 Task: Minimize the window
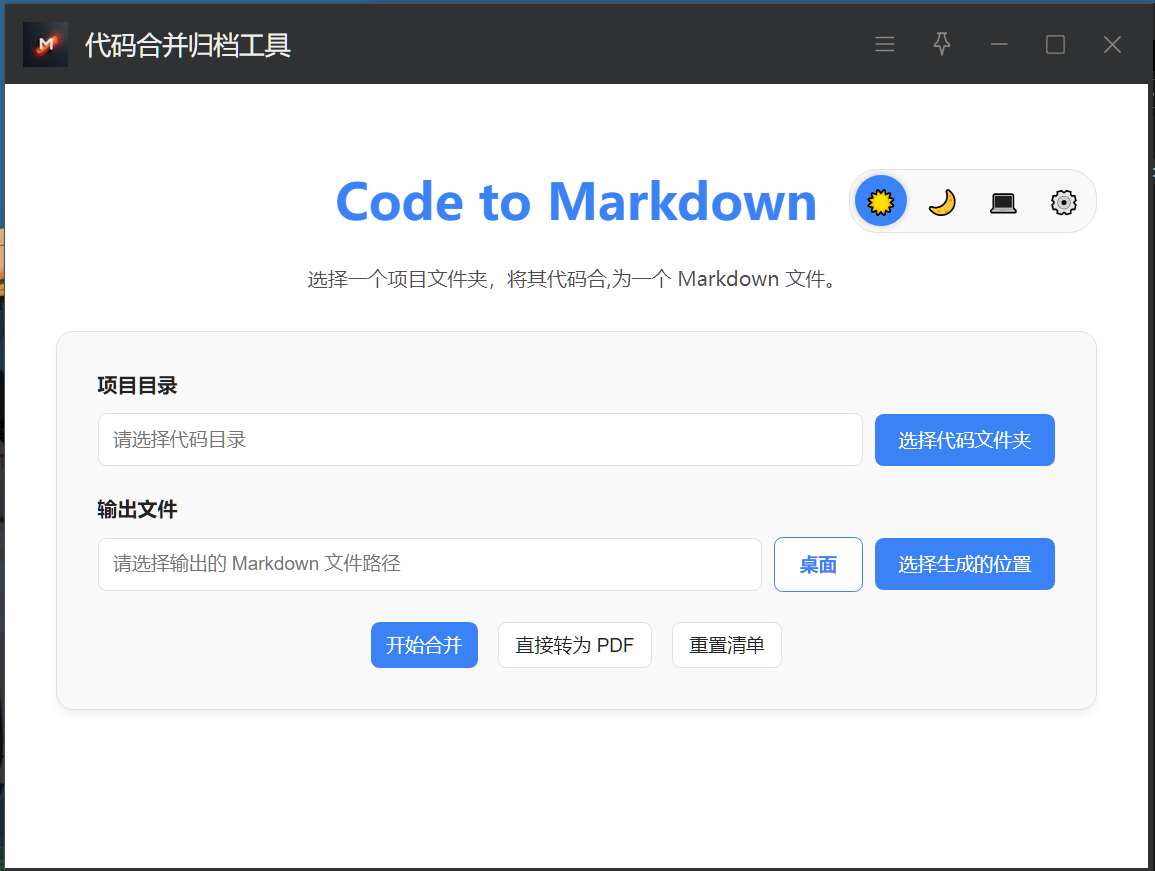point(999,44)
